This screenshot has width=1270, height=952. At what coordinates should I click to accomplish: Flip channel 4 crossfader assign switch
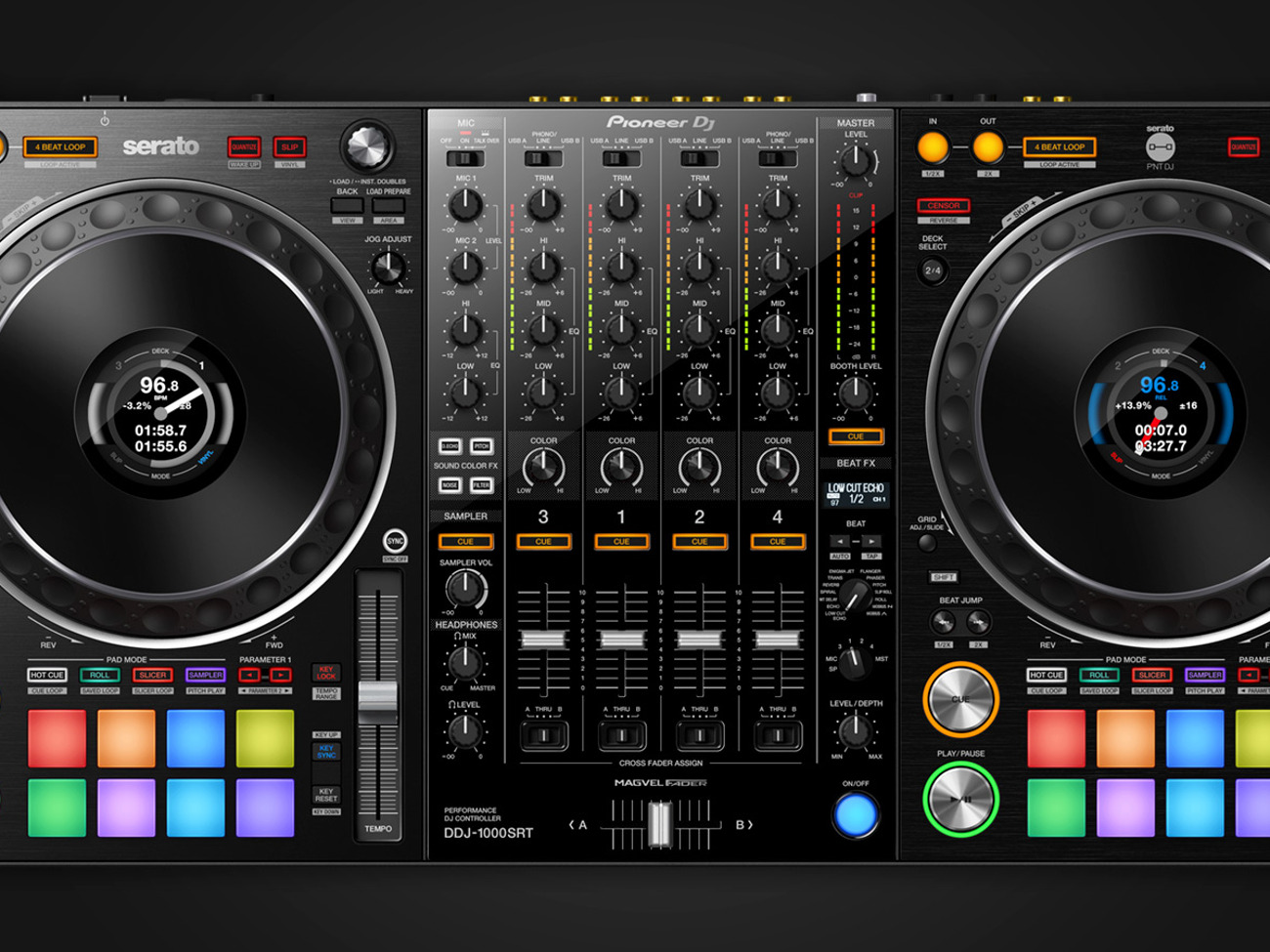pos(777,735)
